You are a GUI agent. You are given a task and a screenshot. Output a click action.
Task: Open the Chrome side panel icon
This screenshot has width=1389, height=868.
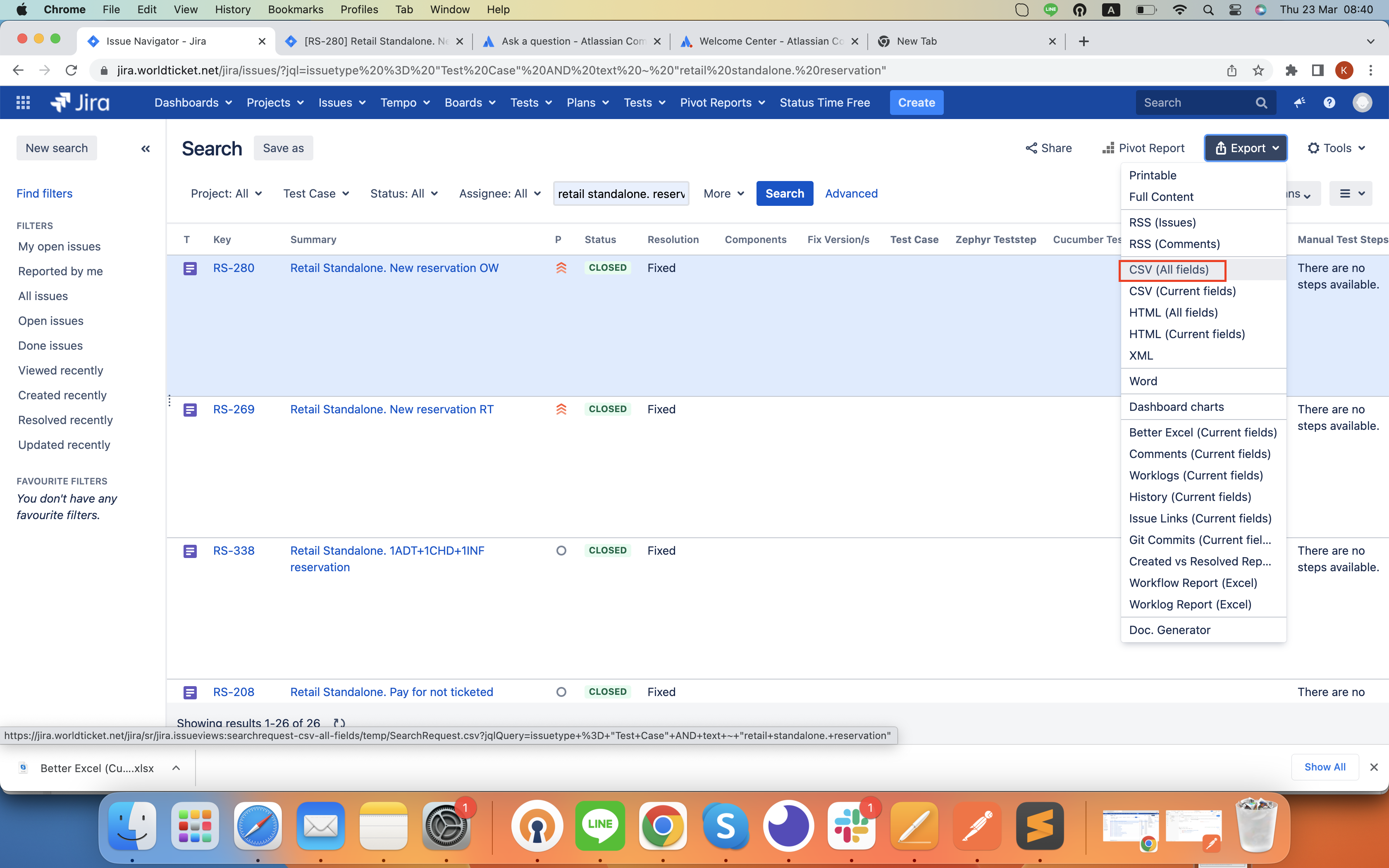coord(1317,71)
